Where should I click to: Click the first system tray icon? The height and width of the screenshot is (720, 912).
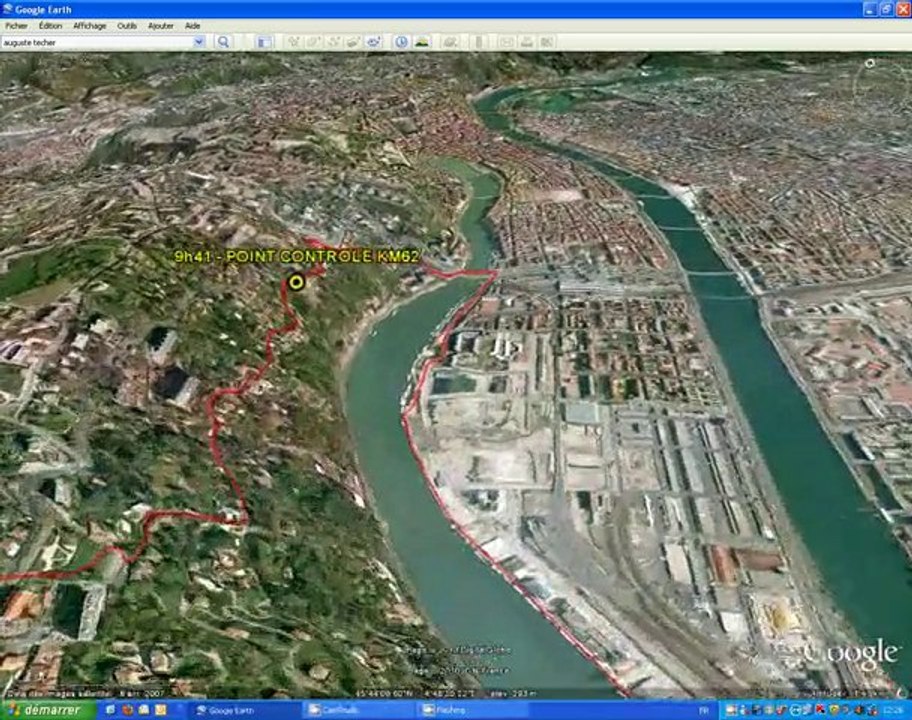(x=732, y=710)
